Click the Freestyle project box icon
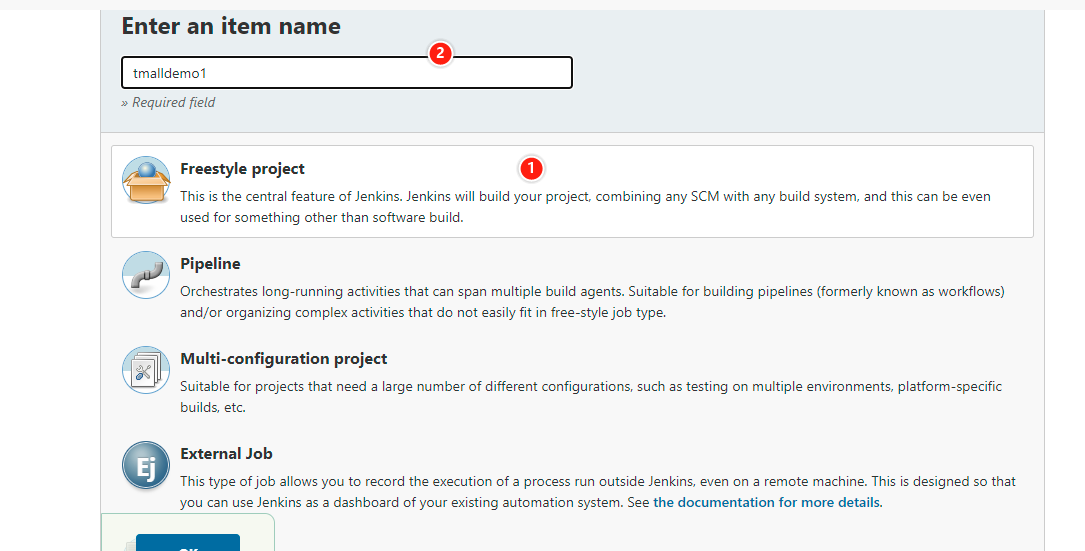Viewport: 1085px width, 551px height. pyautogui.click(x=146, y=181)
